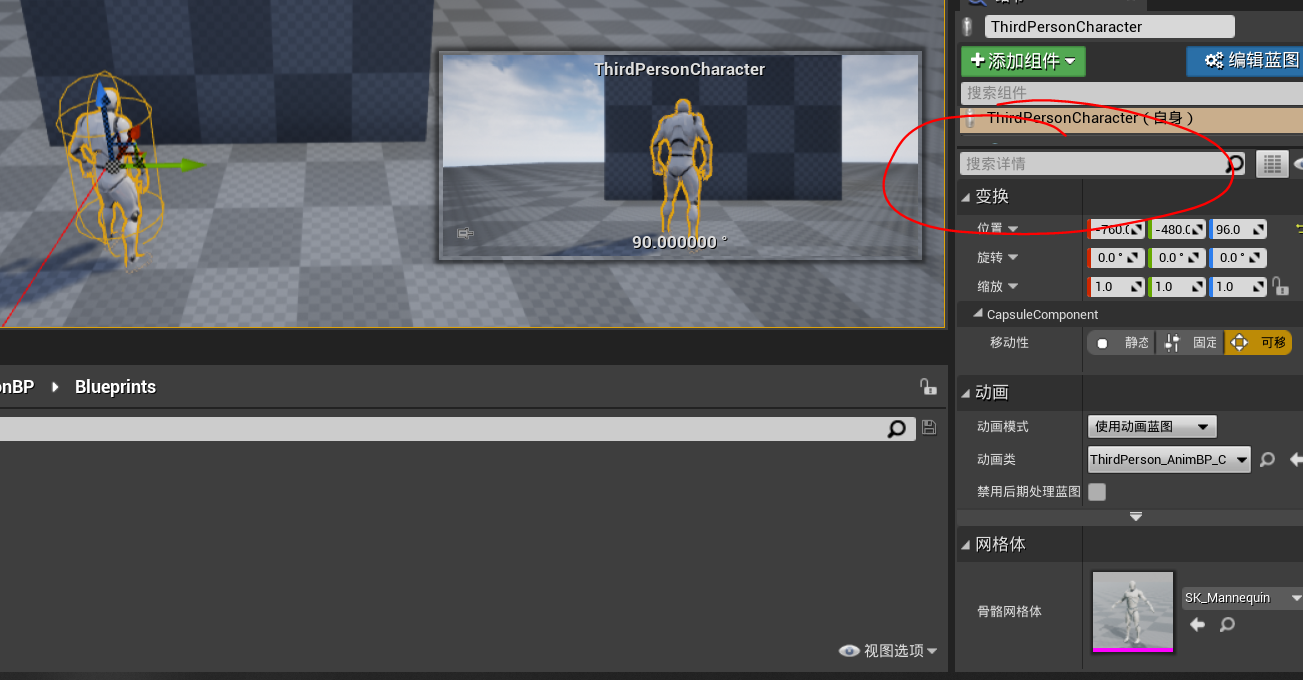Open the SK_Mannequin asset dropdown
This screenshot has height=680, width=1303.
pos(1242,598)
